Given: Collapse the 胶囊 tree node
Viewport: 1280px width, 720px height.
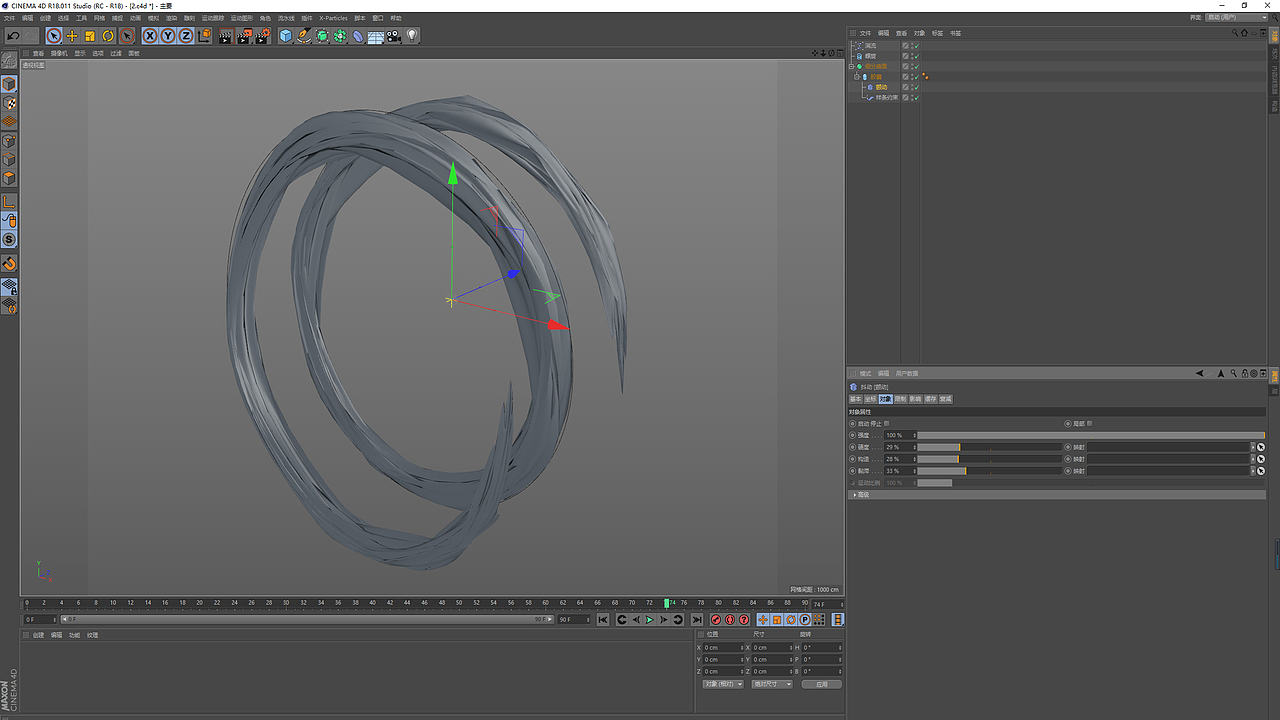Looking at the screenshot, I should click(857, 77).
